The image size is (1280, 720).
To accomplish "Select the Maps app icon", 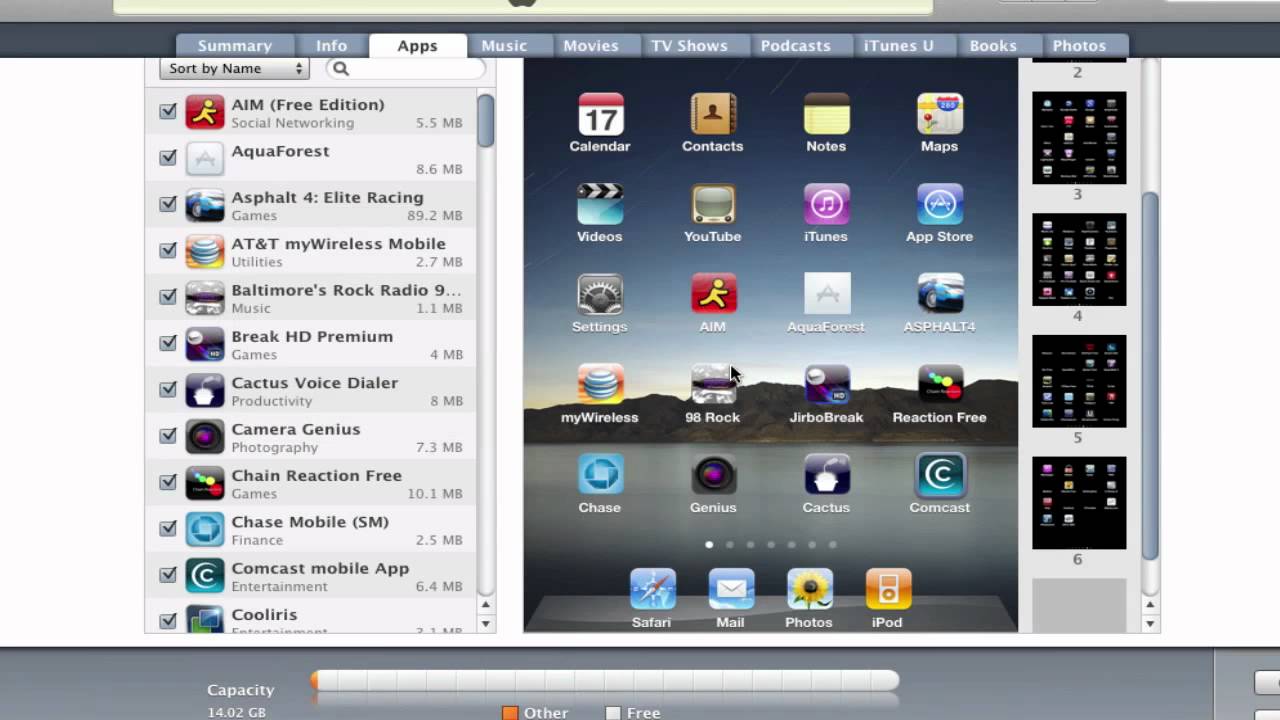I will [939, 114].
